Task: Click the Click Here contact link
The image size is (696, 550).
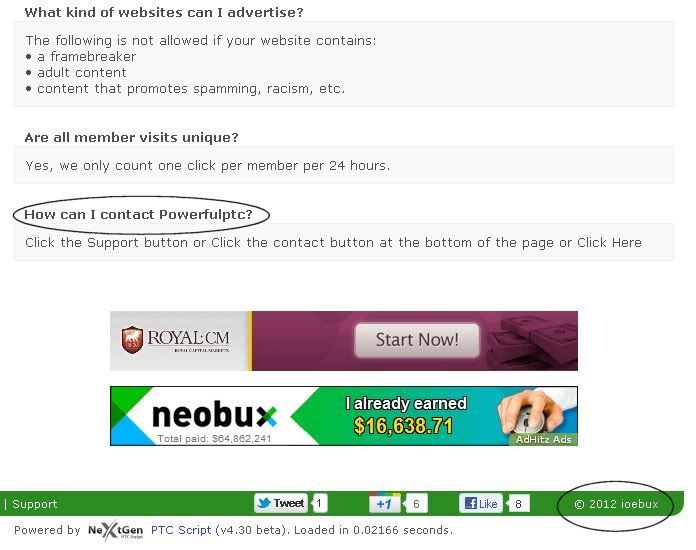Action: (609, 242)
